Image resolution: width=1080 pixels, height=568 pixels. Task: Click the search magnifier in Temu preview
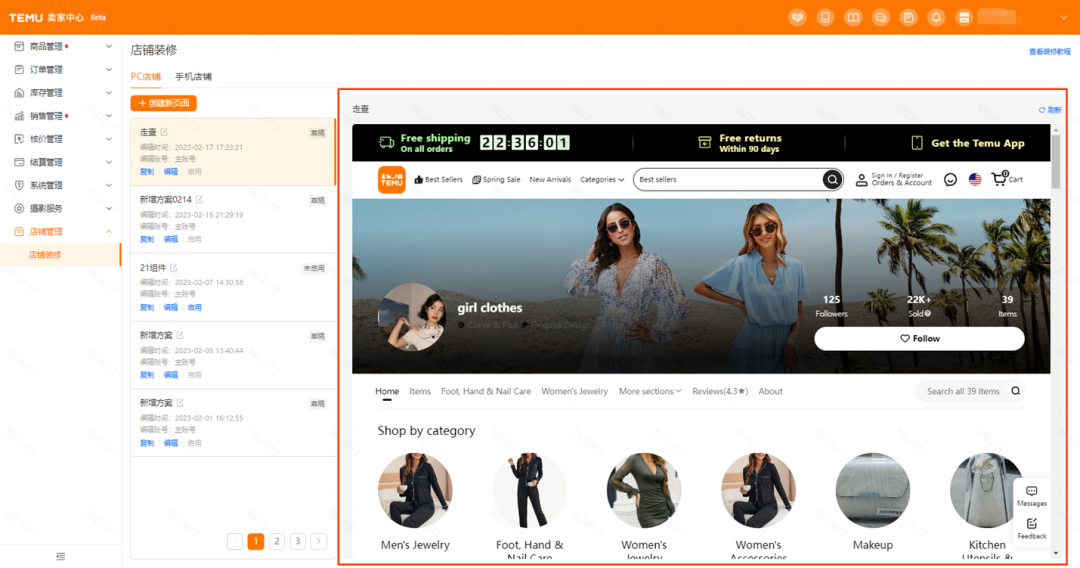[x=832, y=180]
